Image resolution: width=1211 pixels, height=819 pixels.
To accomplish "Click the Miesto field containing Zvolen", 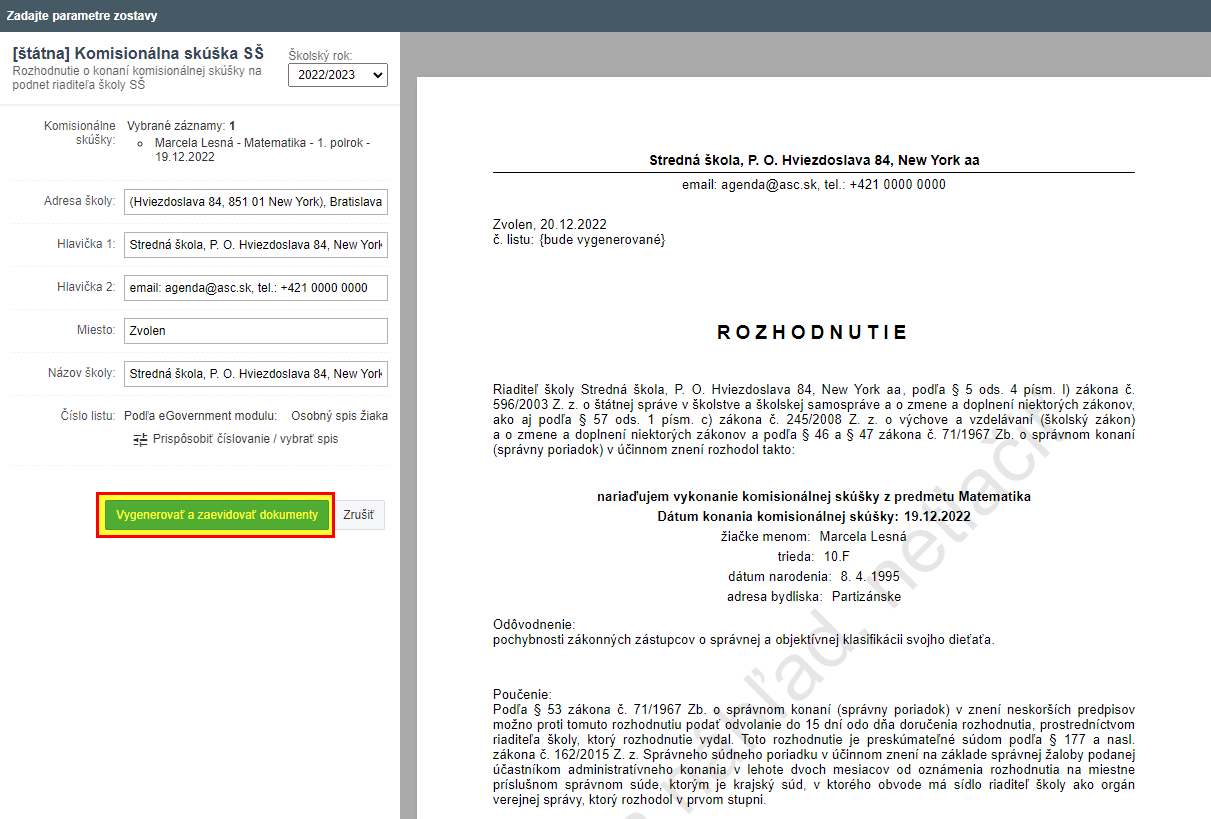I will point(255,331).
